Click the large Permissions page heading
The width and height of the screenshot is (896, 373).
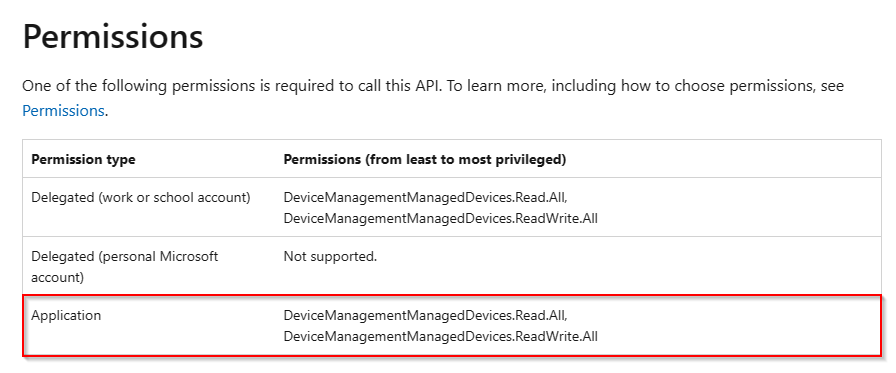click(113, 37)
